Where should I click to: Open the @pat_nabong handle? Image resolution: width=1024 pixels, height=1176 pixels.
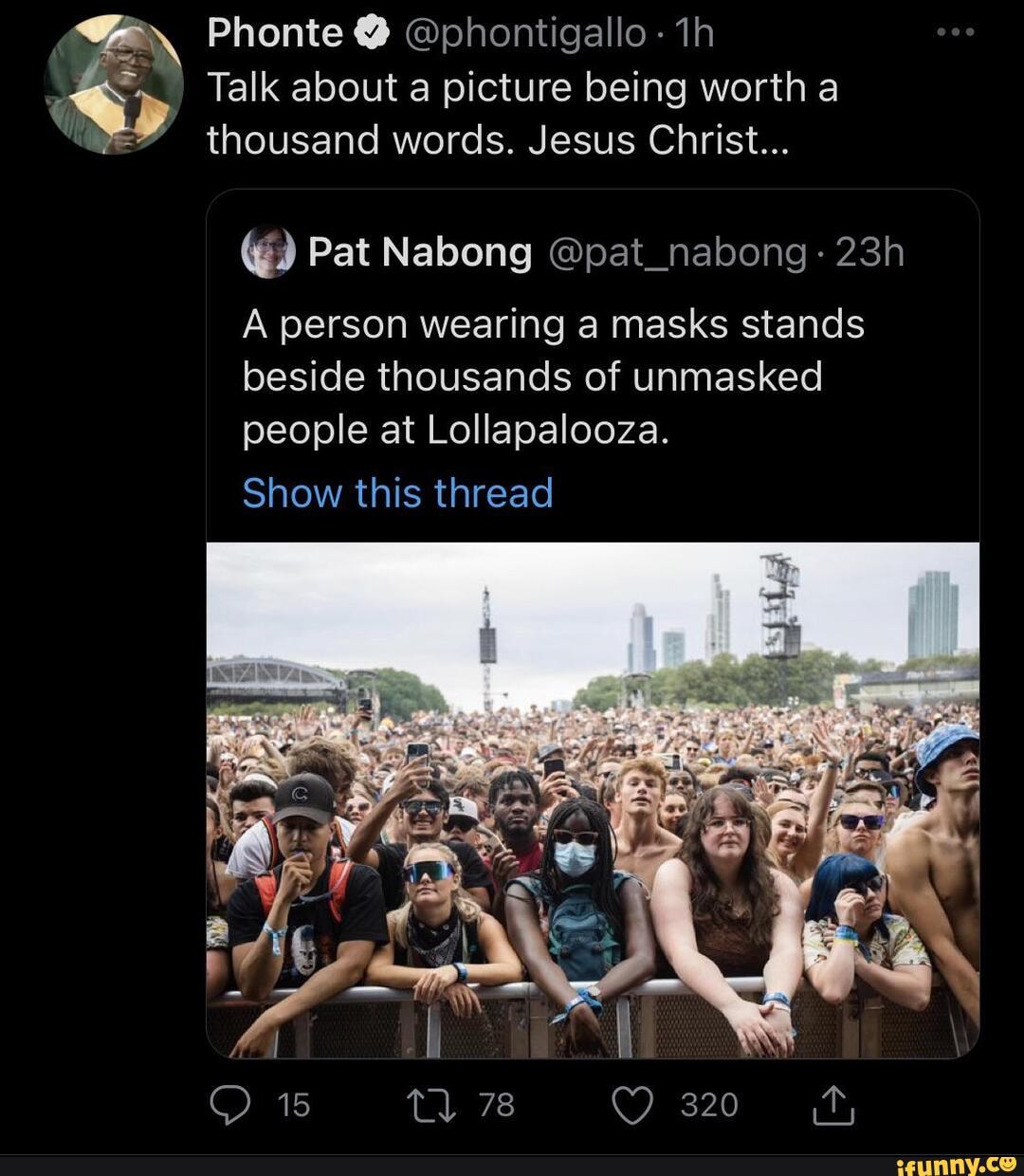click(x=676, y=253)
